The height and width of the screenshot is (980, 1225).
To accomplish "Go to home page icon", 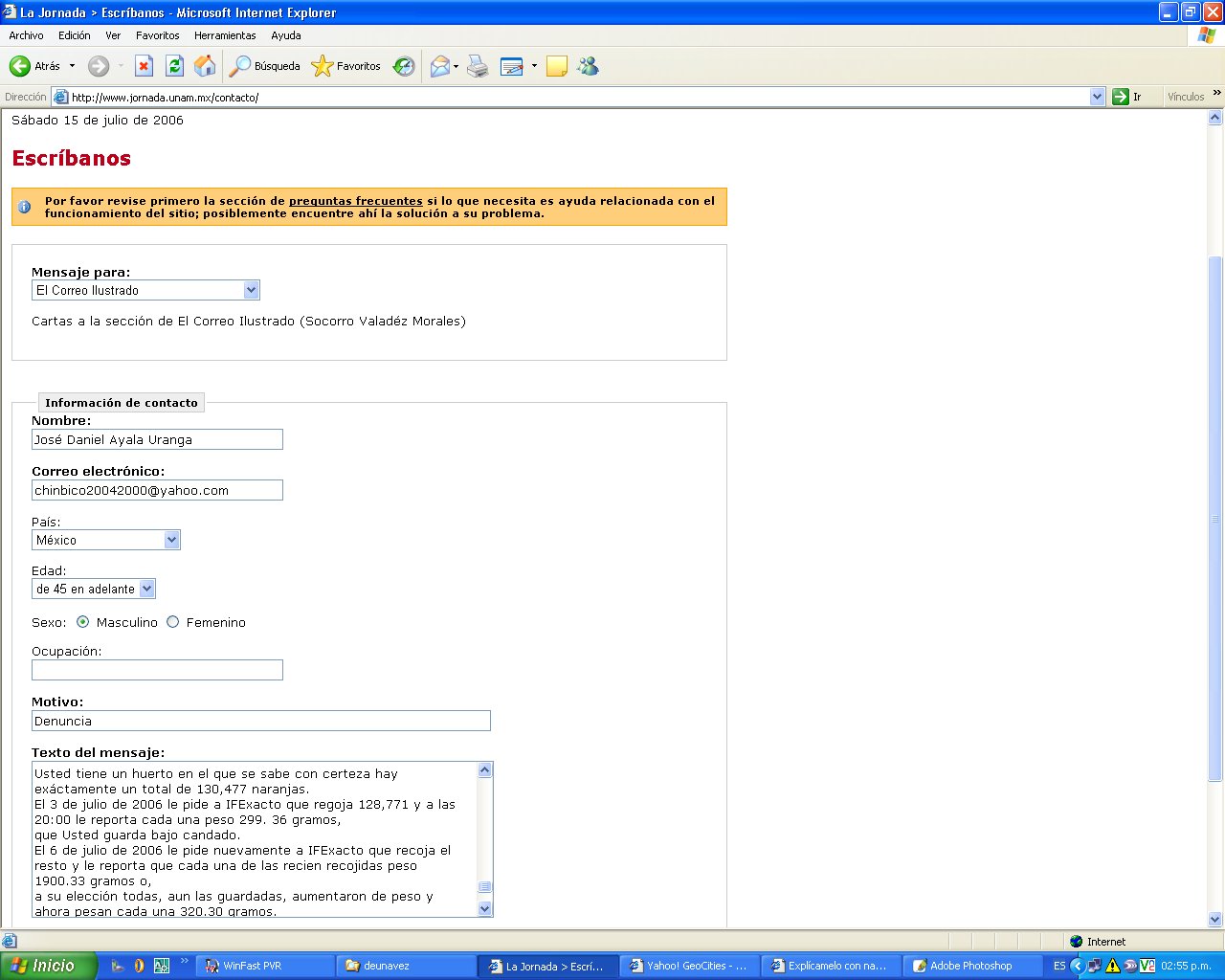I will pyautogui.click(x=205, y=66).
